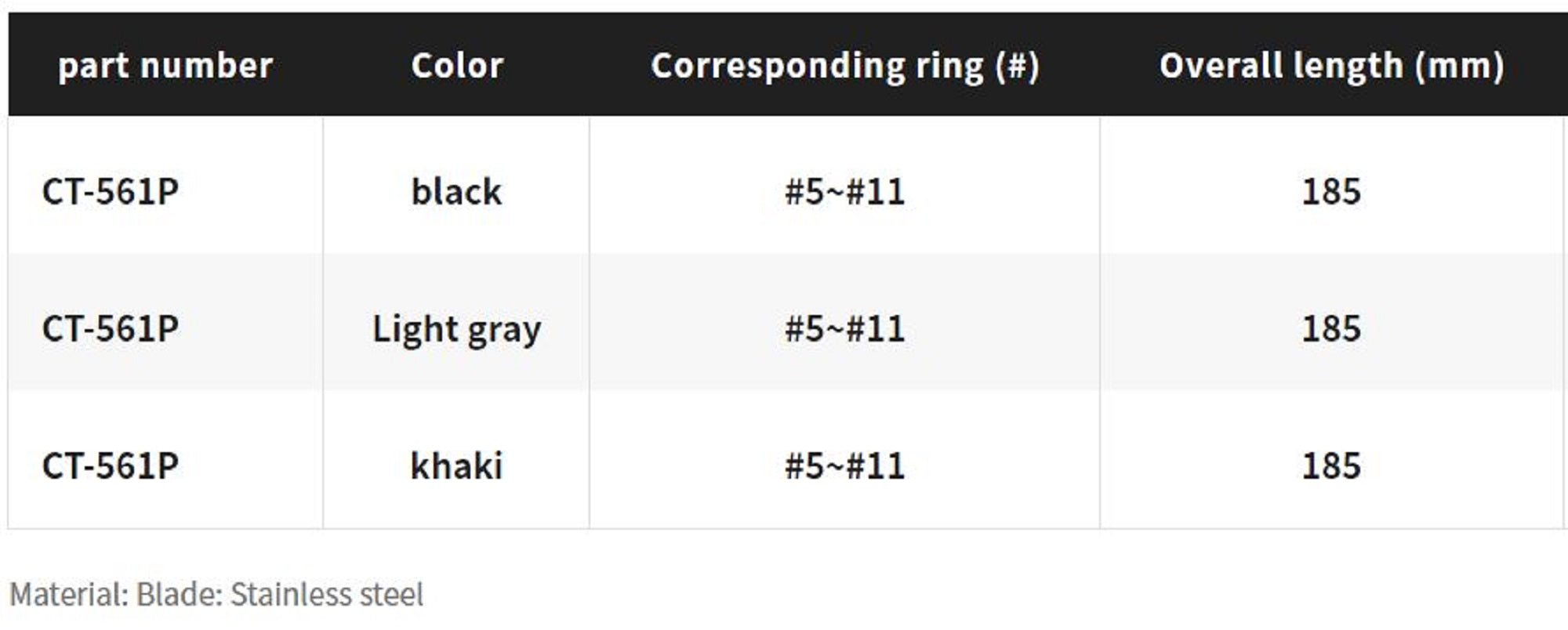The height and width of the screenshot is (630, 1568).
Task: Select the 'Light gray' color cell
Action: tap(456, 329)
